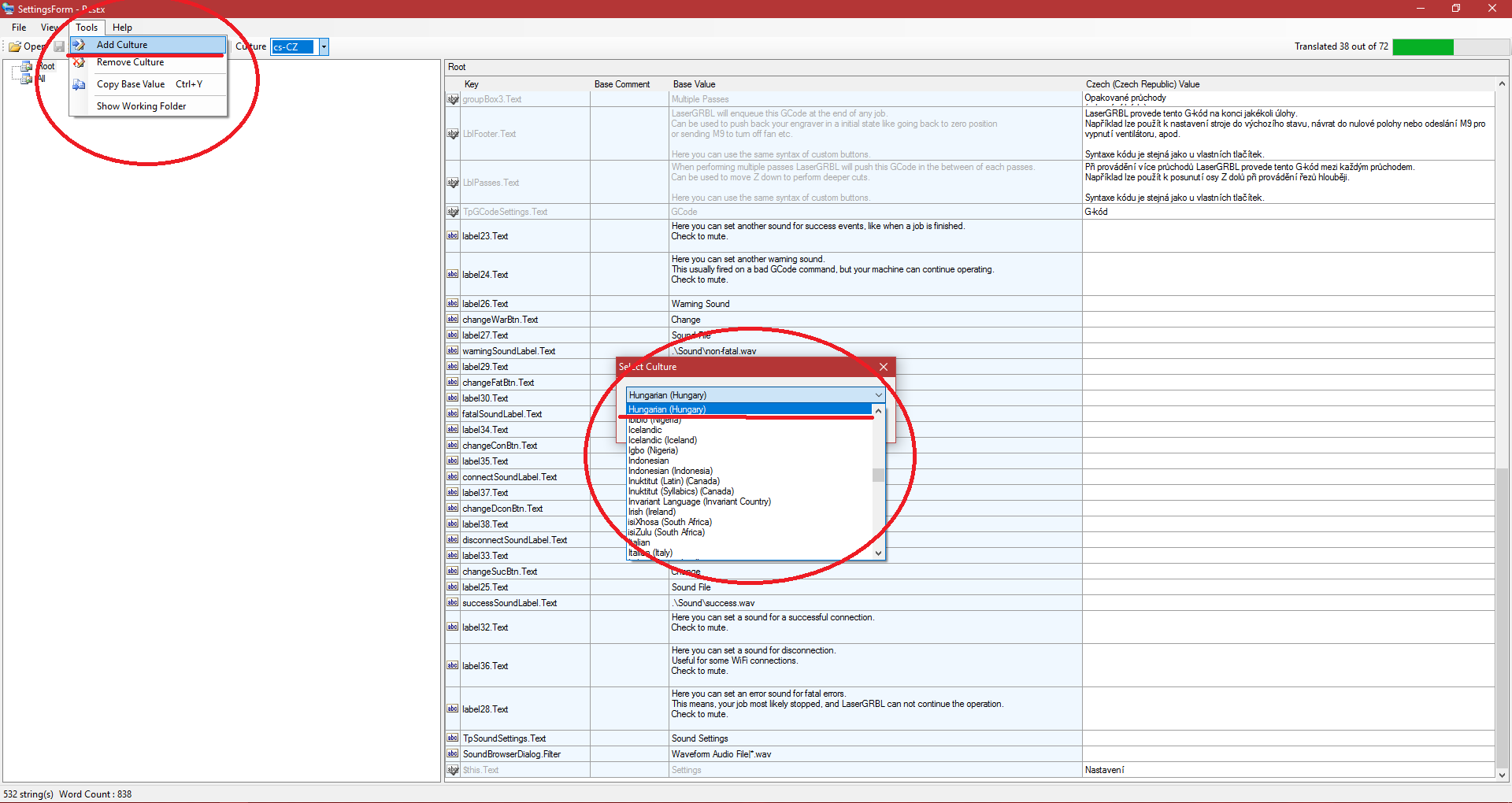Click the row icon beside label37.Text
Image resolution: width=1512 pixels, height=803 pixels.
point(453,492)
